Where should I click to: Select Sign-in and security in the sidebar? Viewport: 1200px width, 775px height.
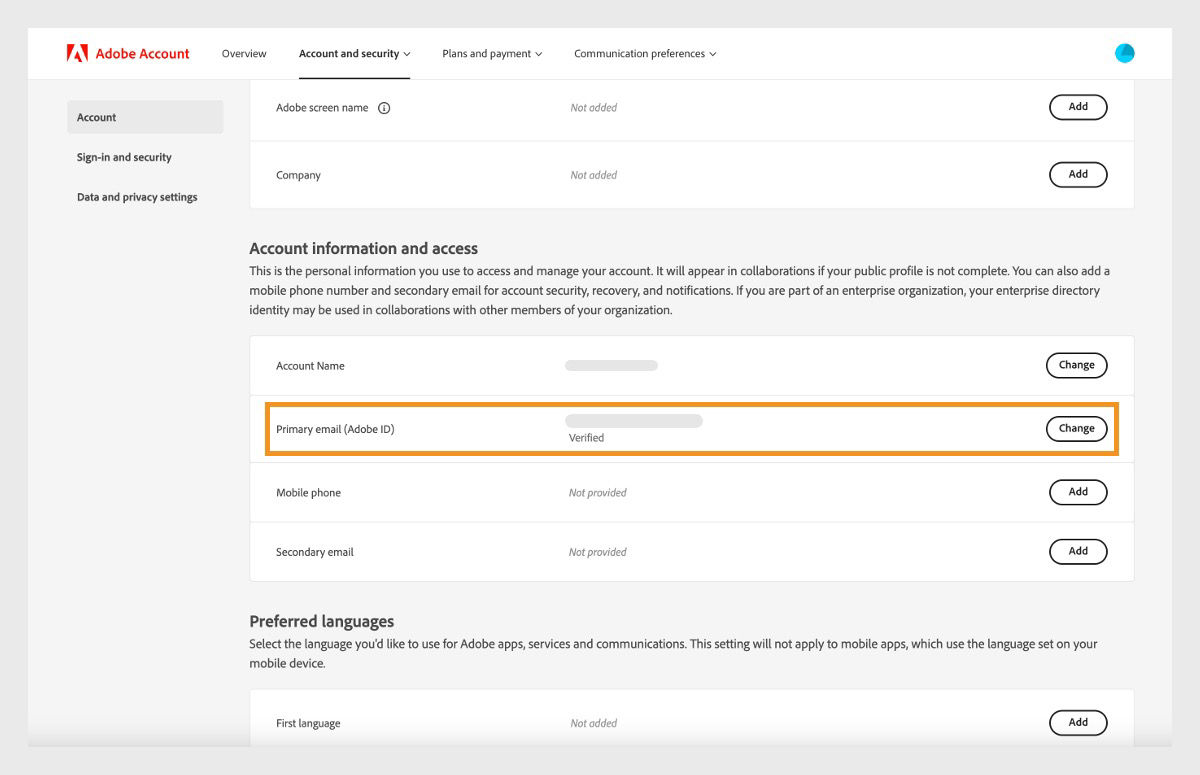coord(123,157)
